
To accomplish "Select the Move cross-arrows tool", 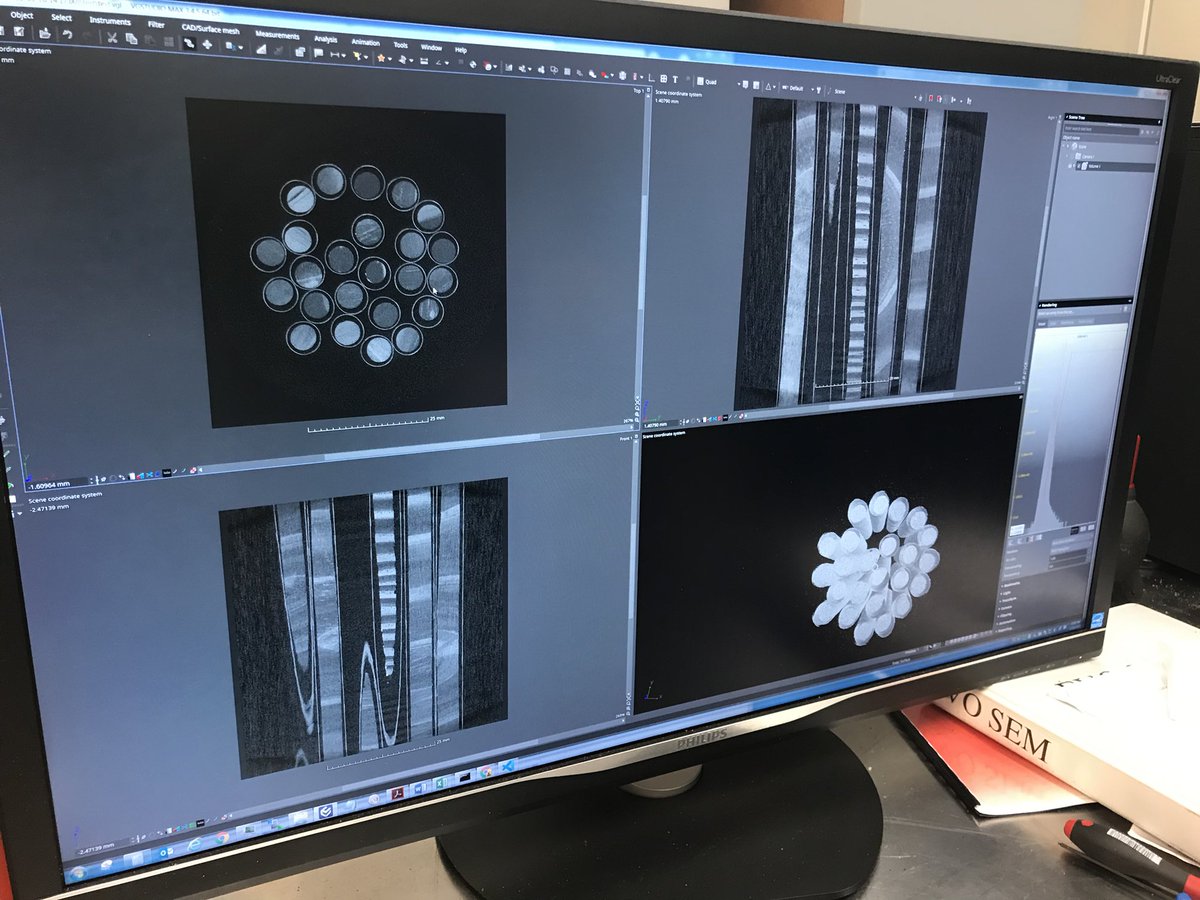I will 207,44.
